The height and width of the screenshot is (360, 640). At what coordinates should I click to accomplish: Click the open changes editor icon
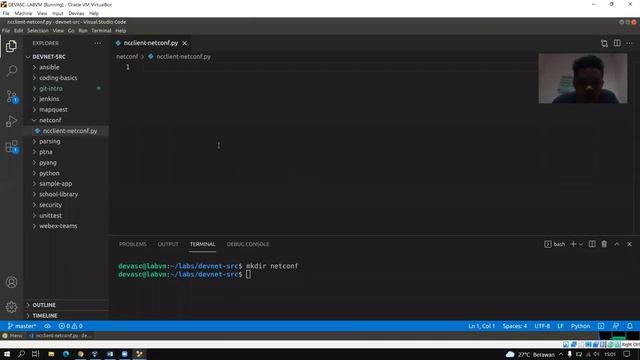pyautogui.click(x=604, y=43)
